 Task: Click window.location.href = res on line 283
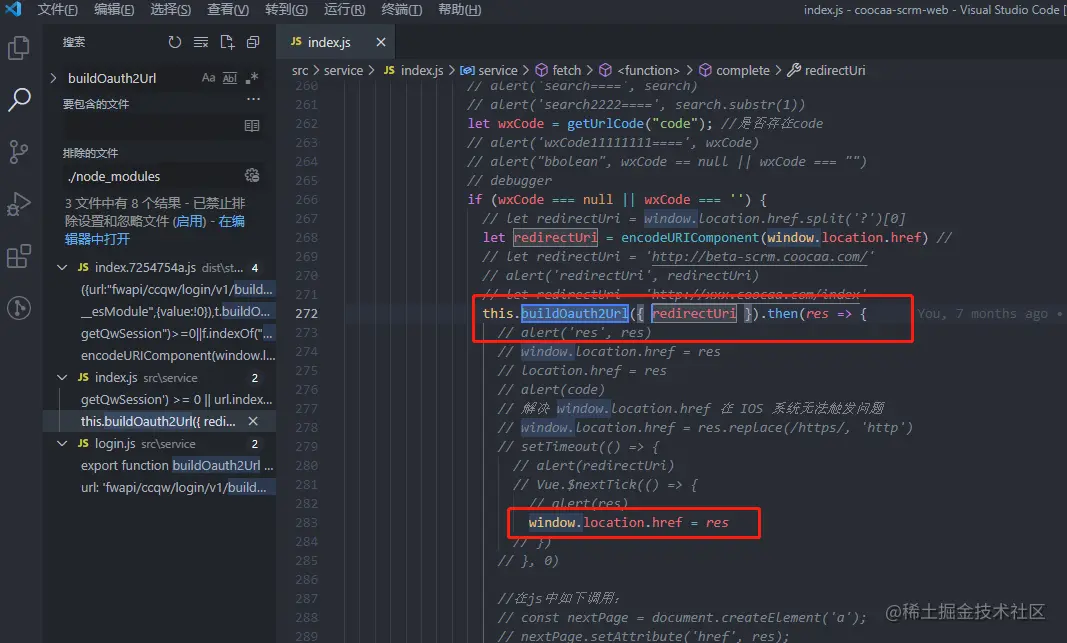click(628, 523)
